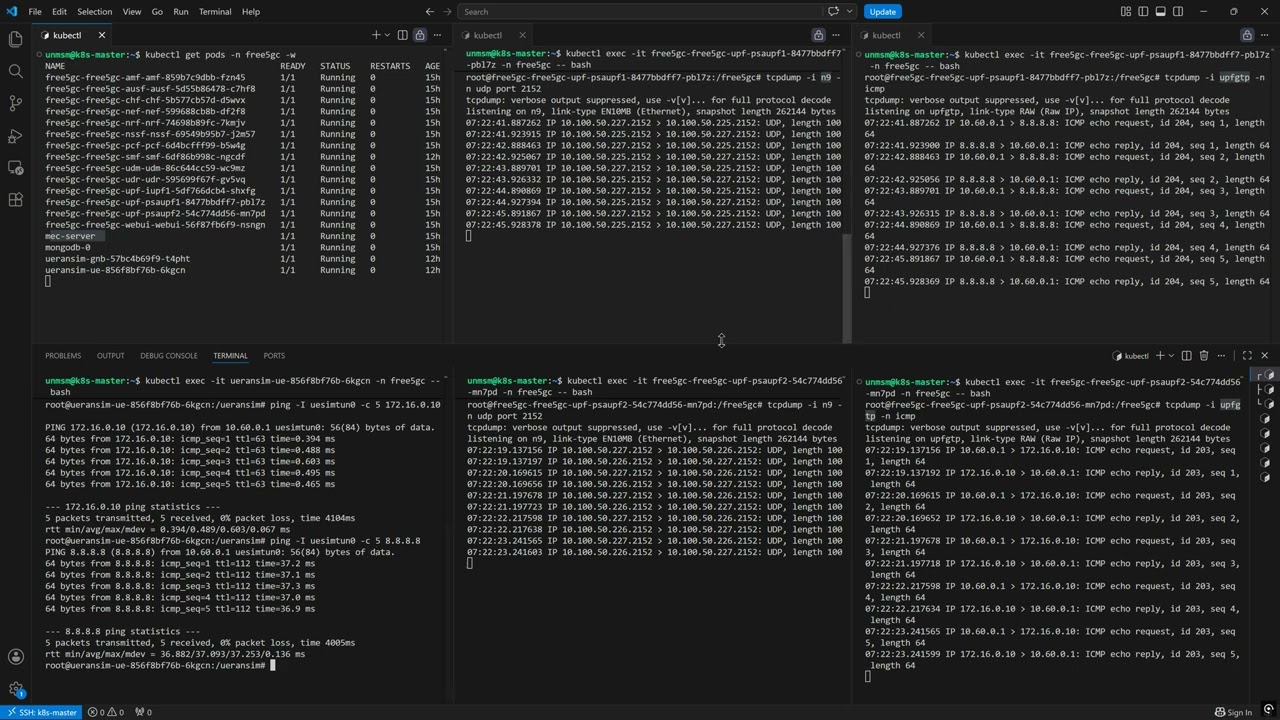The width and height of the screenshot is (1280, 720).
Task: Kill terminal with the trash icon
Action: [x=1204, y=355]
